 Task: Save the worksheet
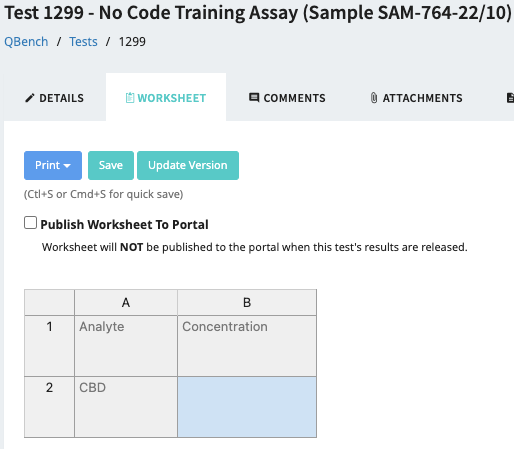coord(111,165)
